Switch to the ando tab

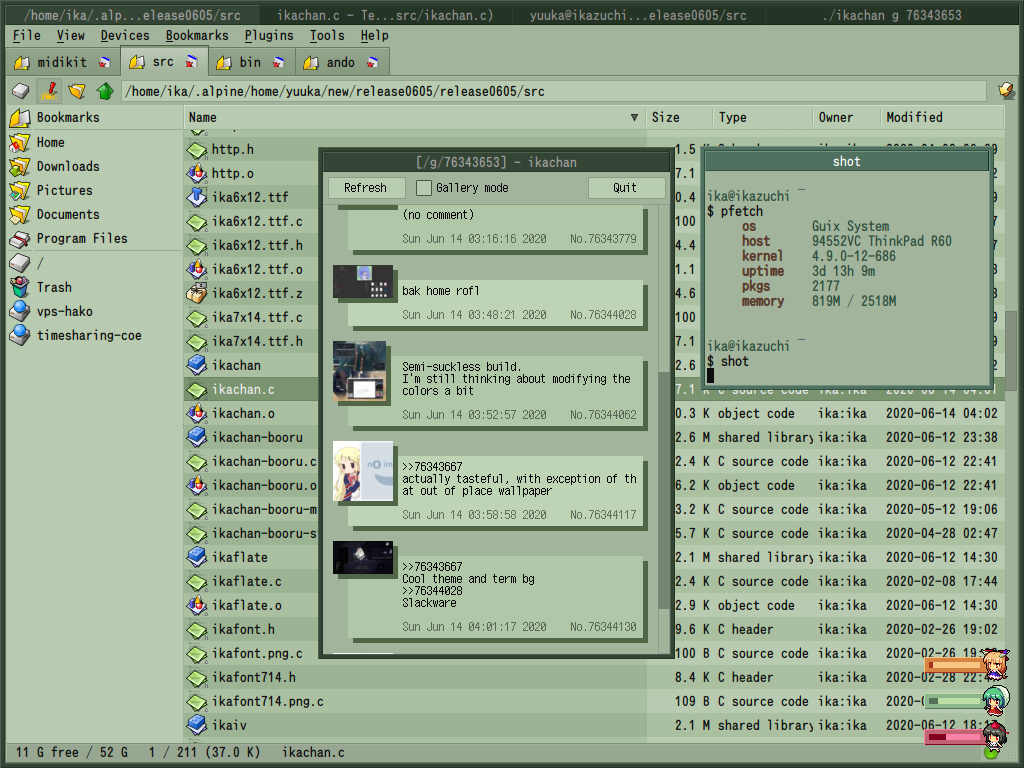click(342, 62)
